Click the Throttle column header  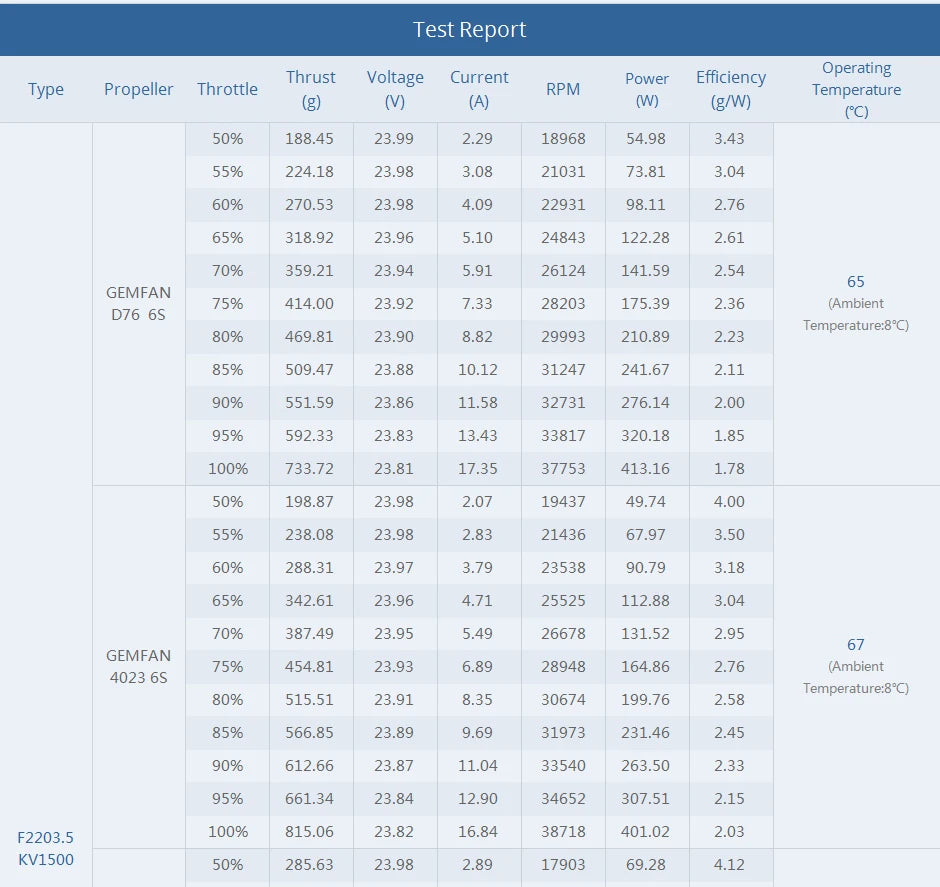(227, 88)
